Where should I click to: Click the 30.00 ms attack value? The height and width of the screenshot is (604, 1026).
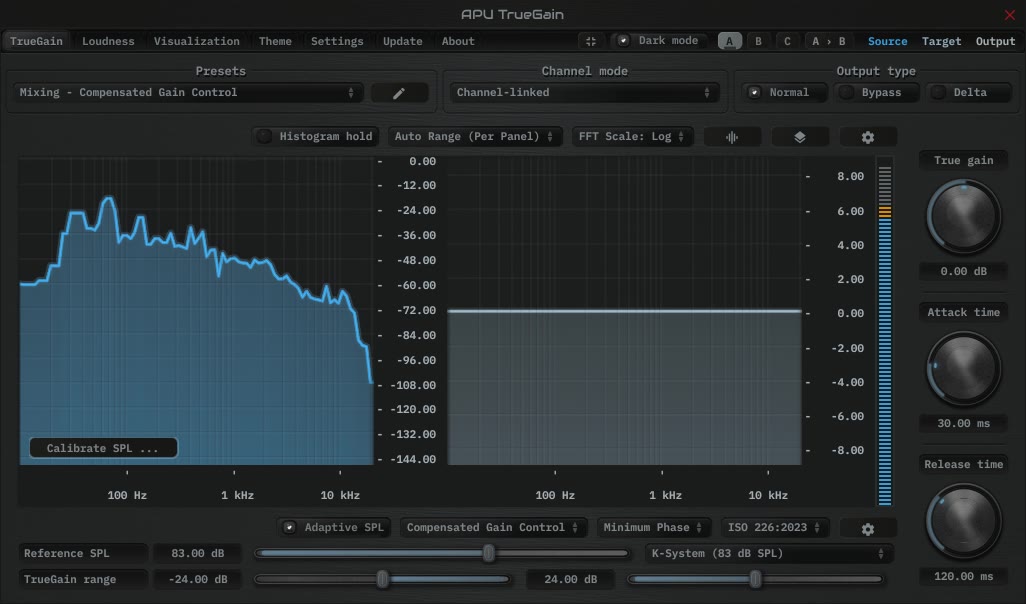pyautogui.click(x=963, y=423)
